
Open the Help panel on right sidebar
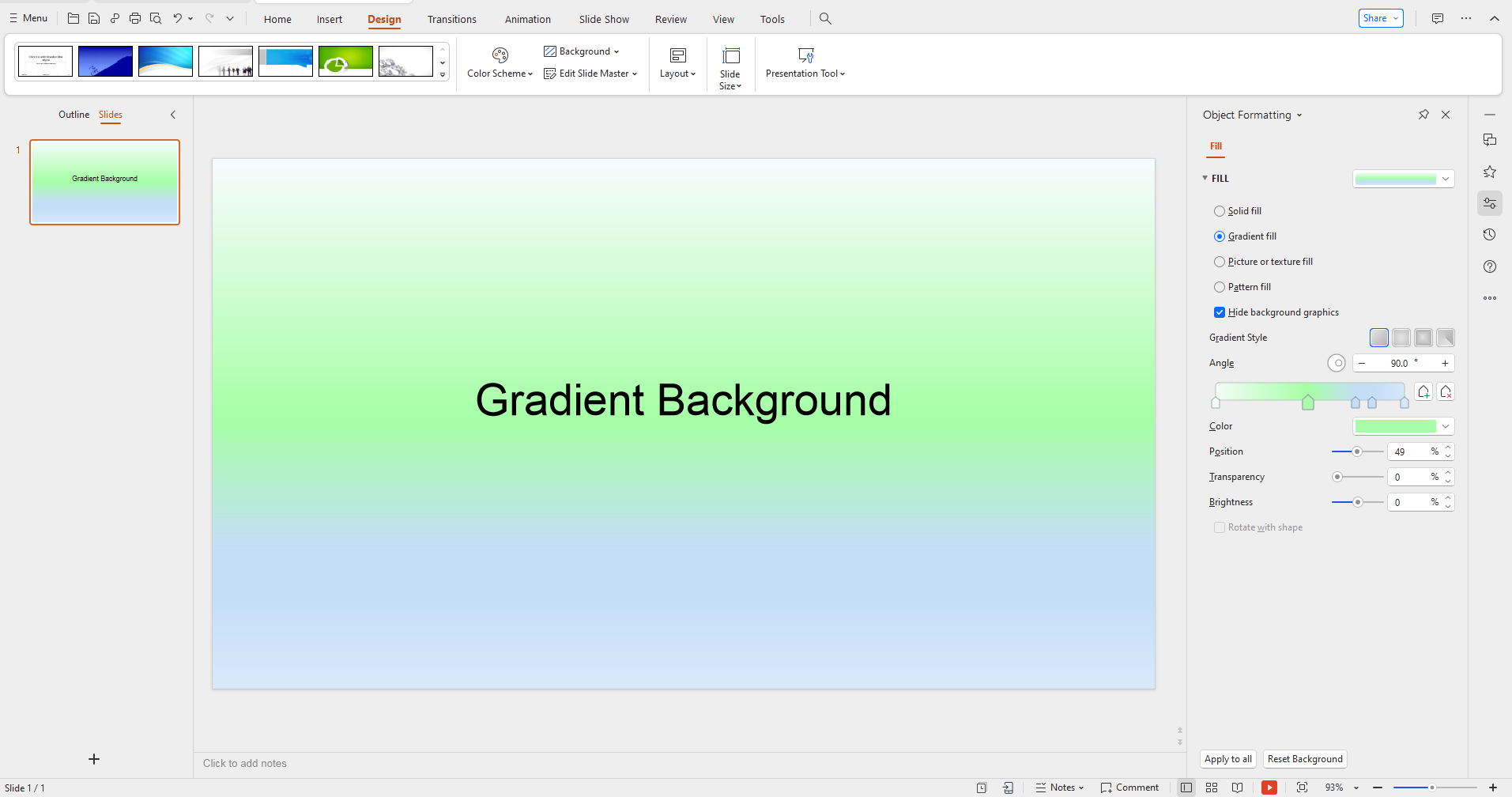coord(1489,266)
